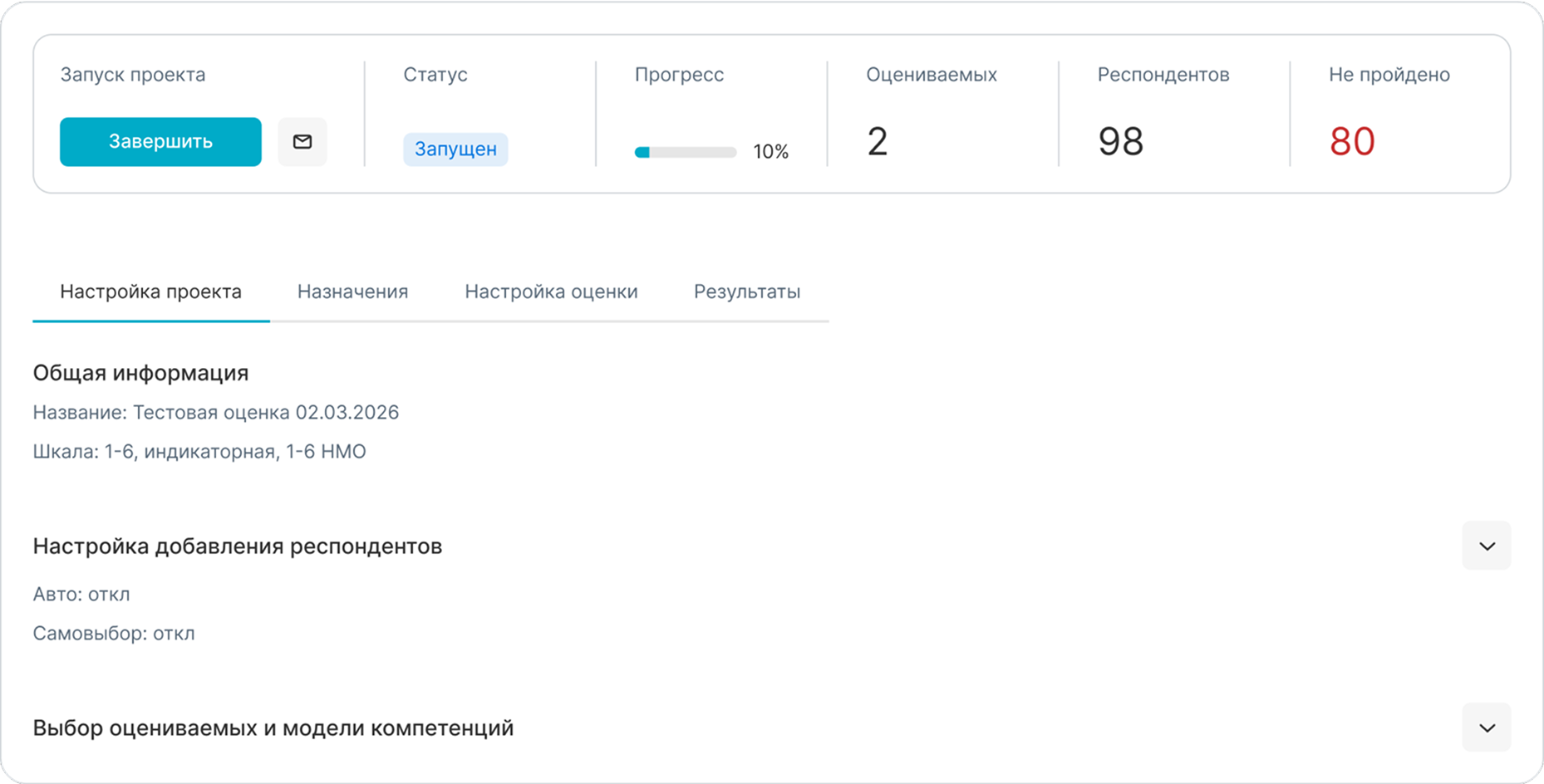The width and height of the screenshot is (1544, 784).
Task: Click the Прогресс label
Action: 680,75
